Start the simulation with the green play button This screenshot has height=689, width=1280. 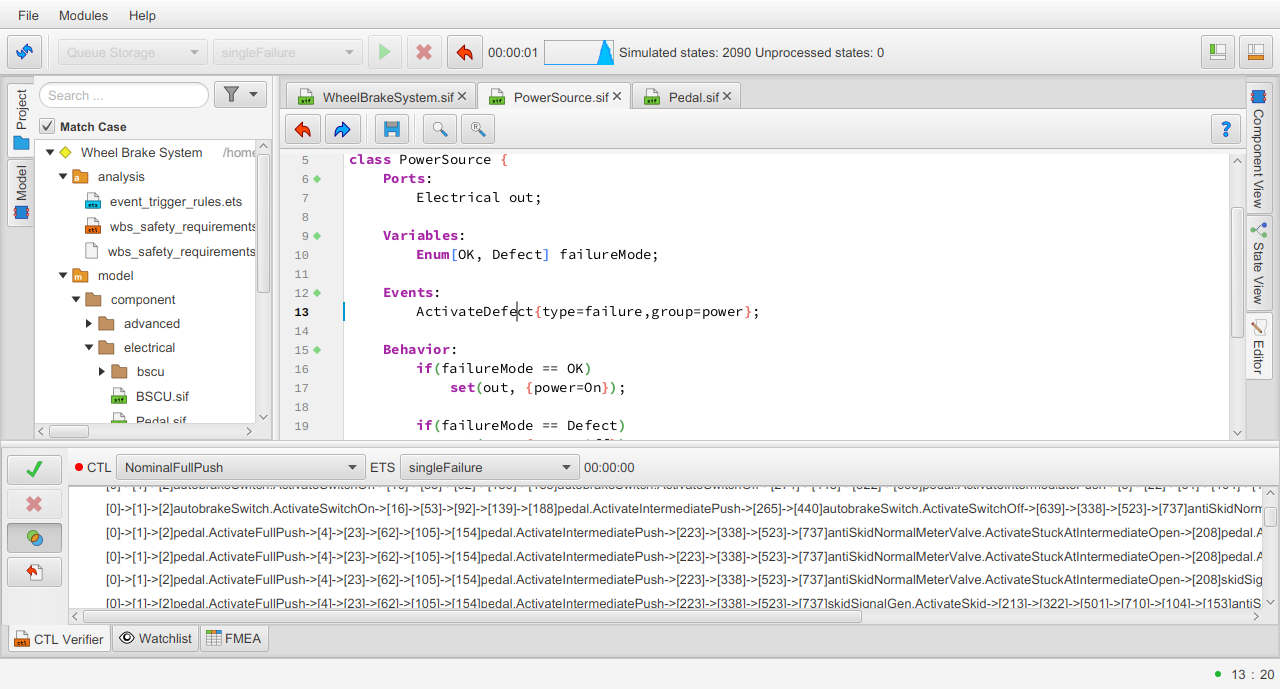385,52
